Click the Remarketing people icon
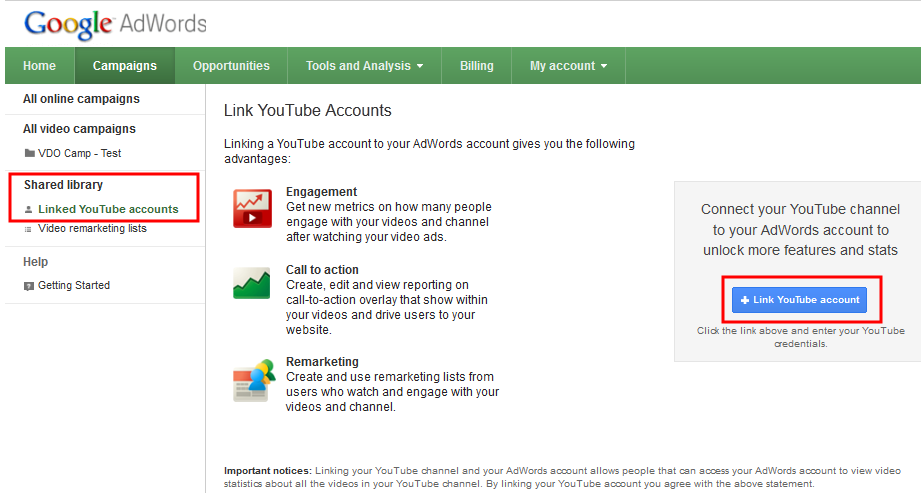The width and height of the screenshot is (921, 493). tap(254, 380)
